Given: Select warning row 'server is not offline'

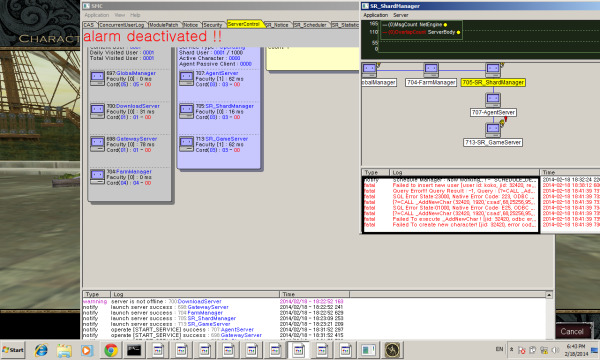Looking at the screenshot, I should click(213, 301).
